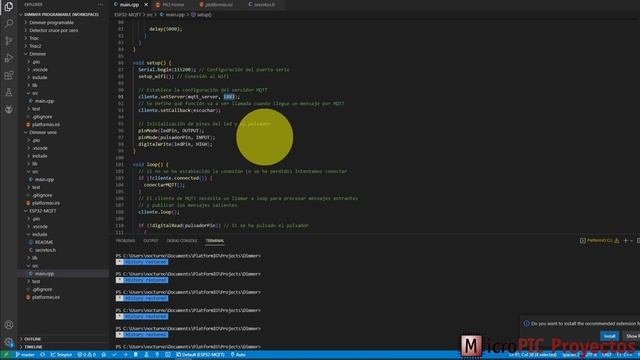Viewport: 640px width, 360px height.
Task: Add a new terminal with plus icon
Action: coord(625,240)
